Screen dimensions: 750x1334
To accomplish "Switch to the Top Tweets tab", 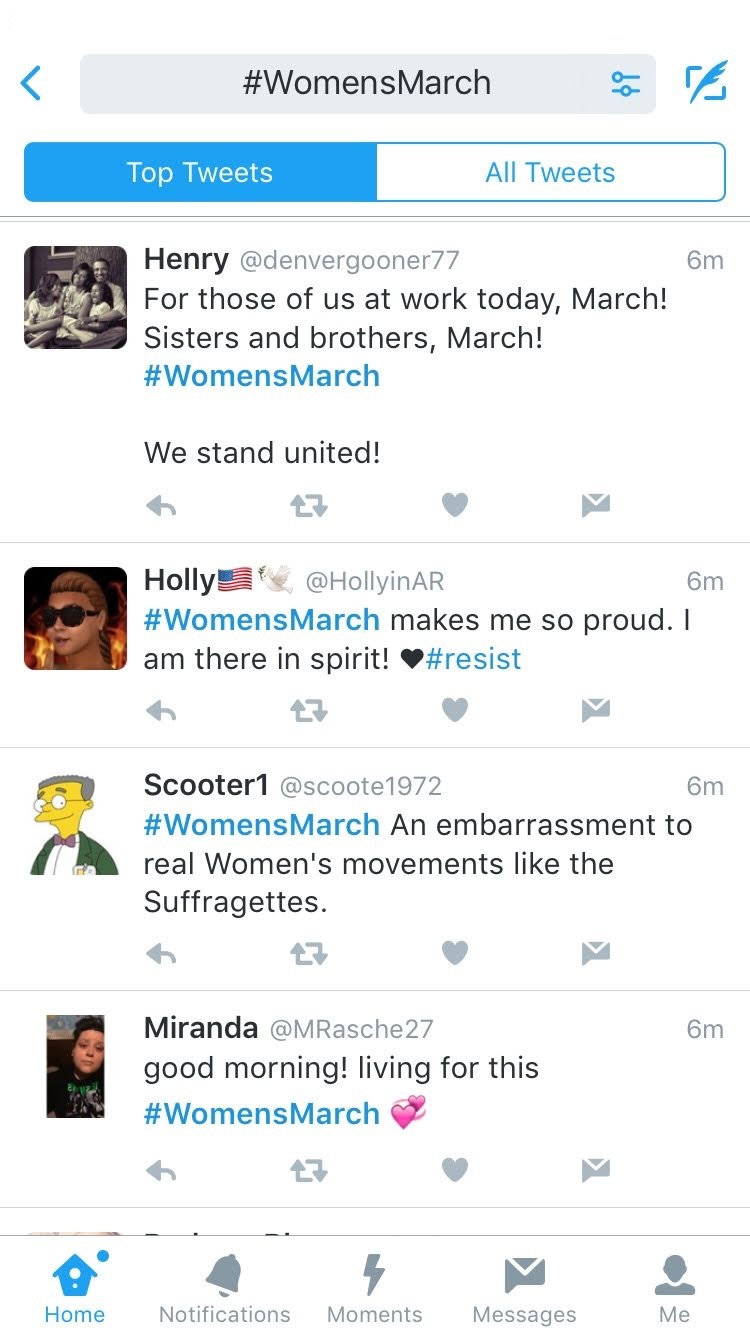I will click(x=200, y=172).
